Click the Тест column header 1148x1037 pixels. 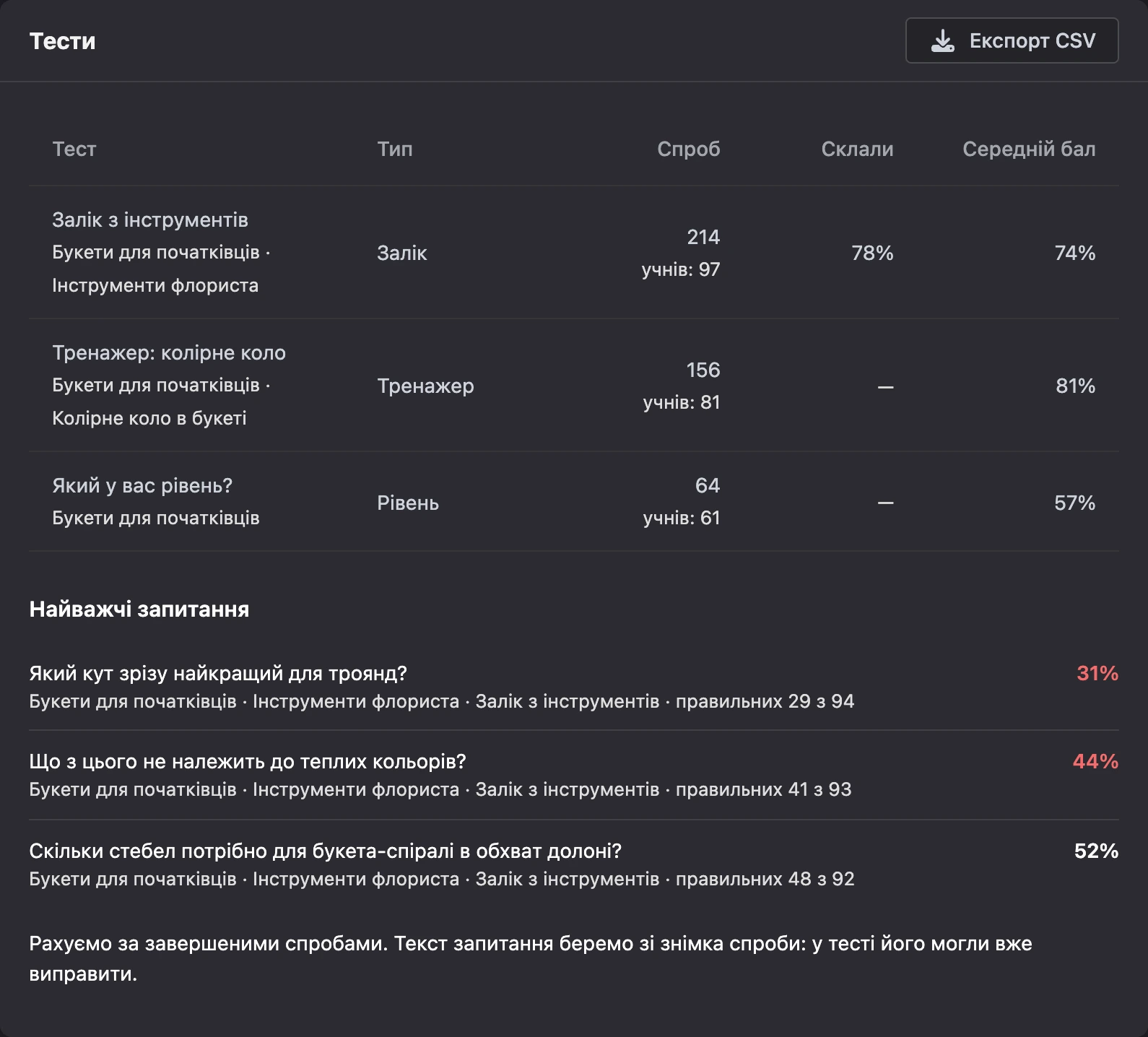pos(74,149)
